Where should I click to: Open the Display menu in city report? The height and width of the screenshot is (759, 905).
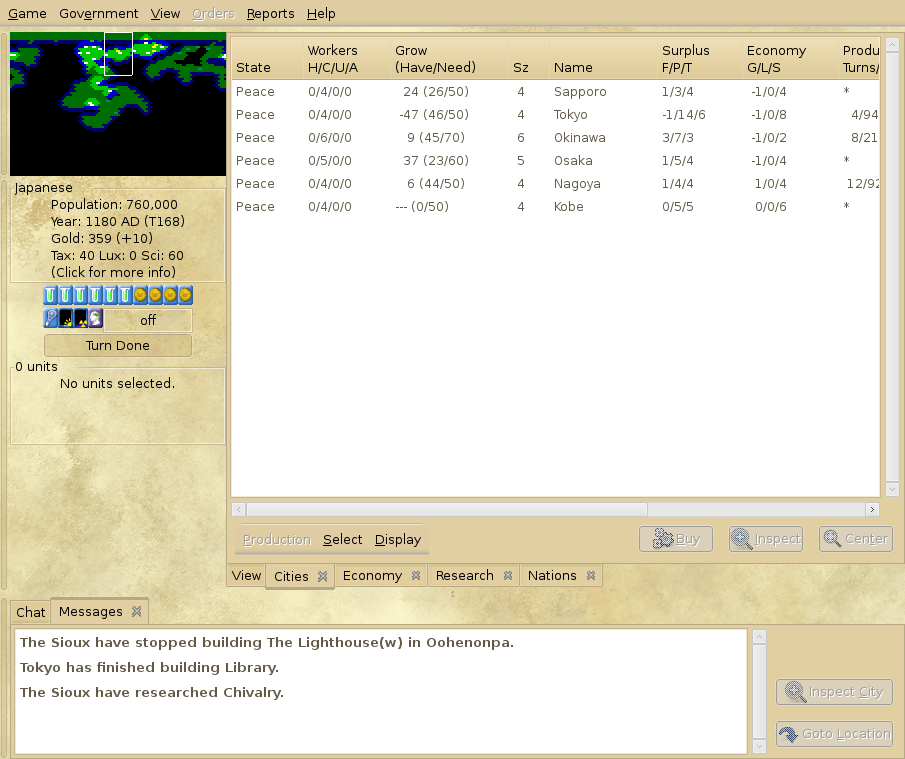tap(398, 540)
